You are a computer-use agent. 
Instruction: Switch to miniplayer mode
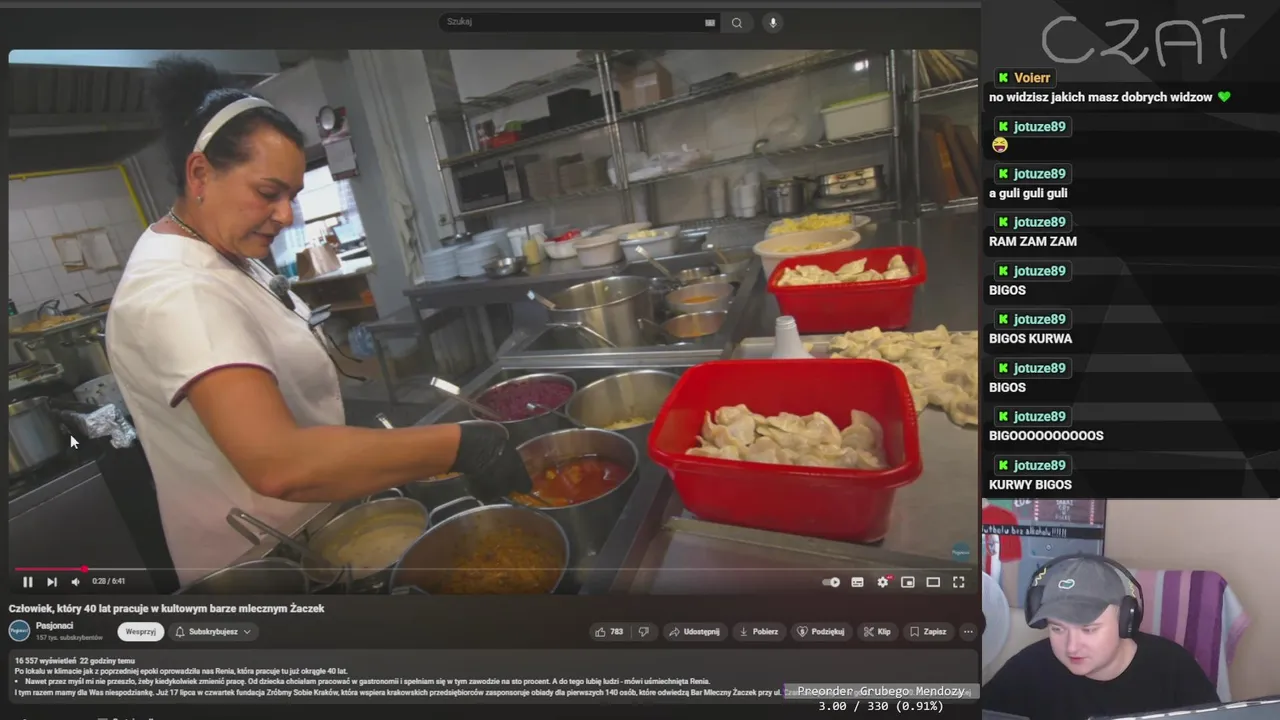[908, 582]
